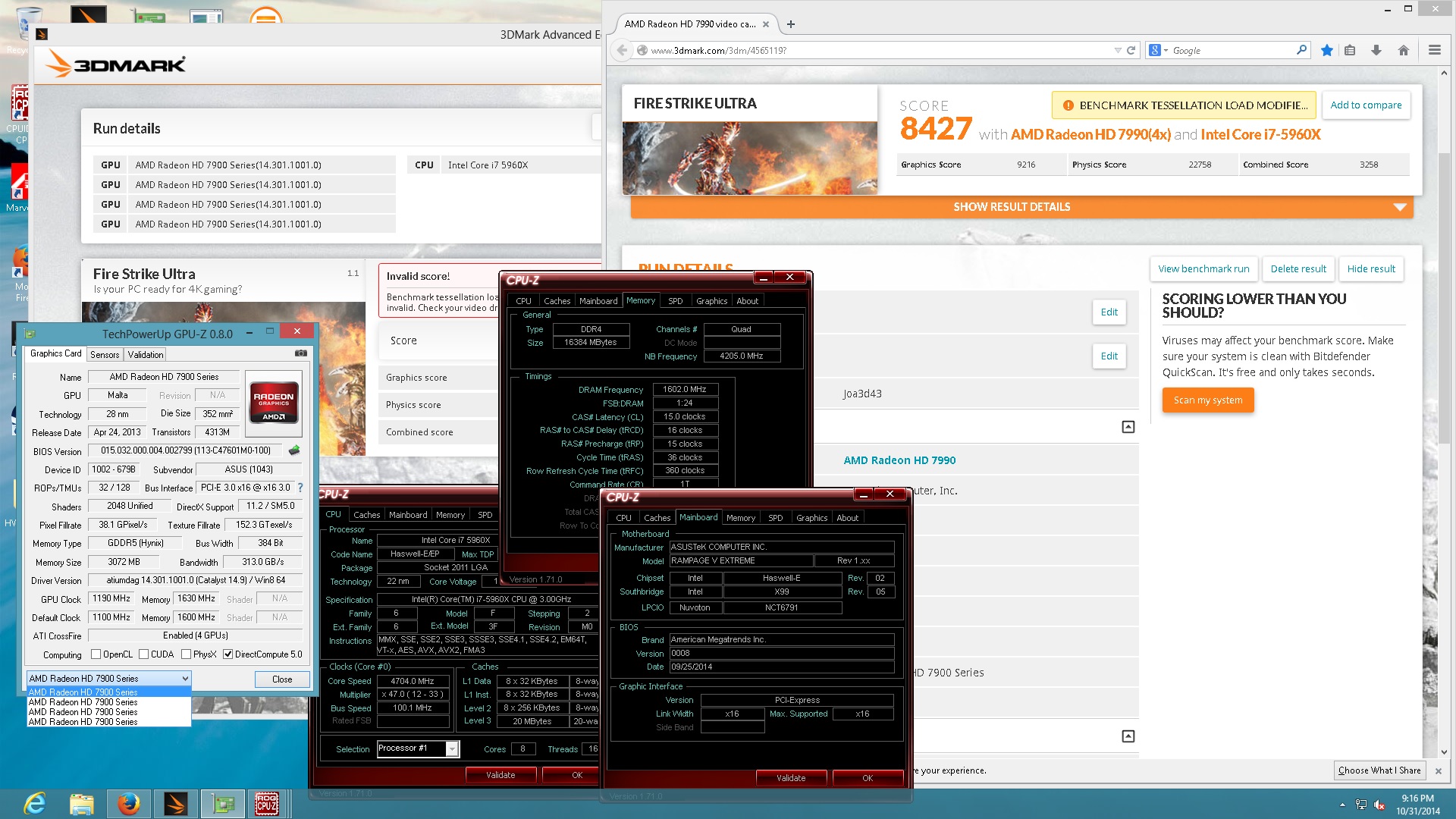
Task: Switch to the GPU-Z taskbar icon
Action: (x=223, y=804)
